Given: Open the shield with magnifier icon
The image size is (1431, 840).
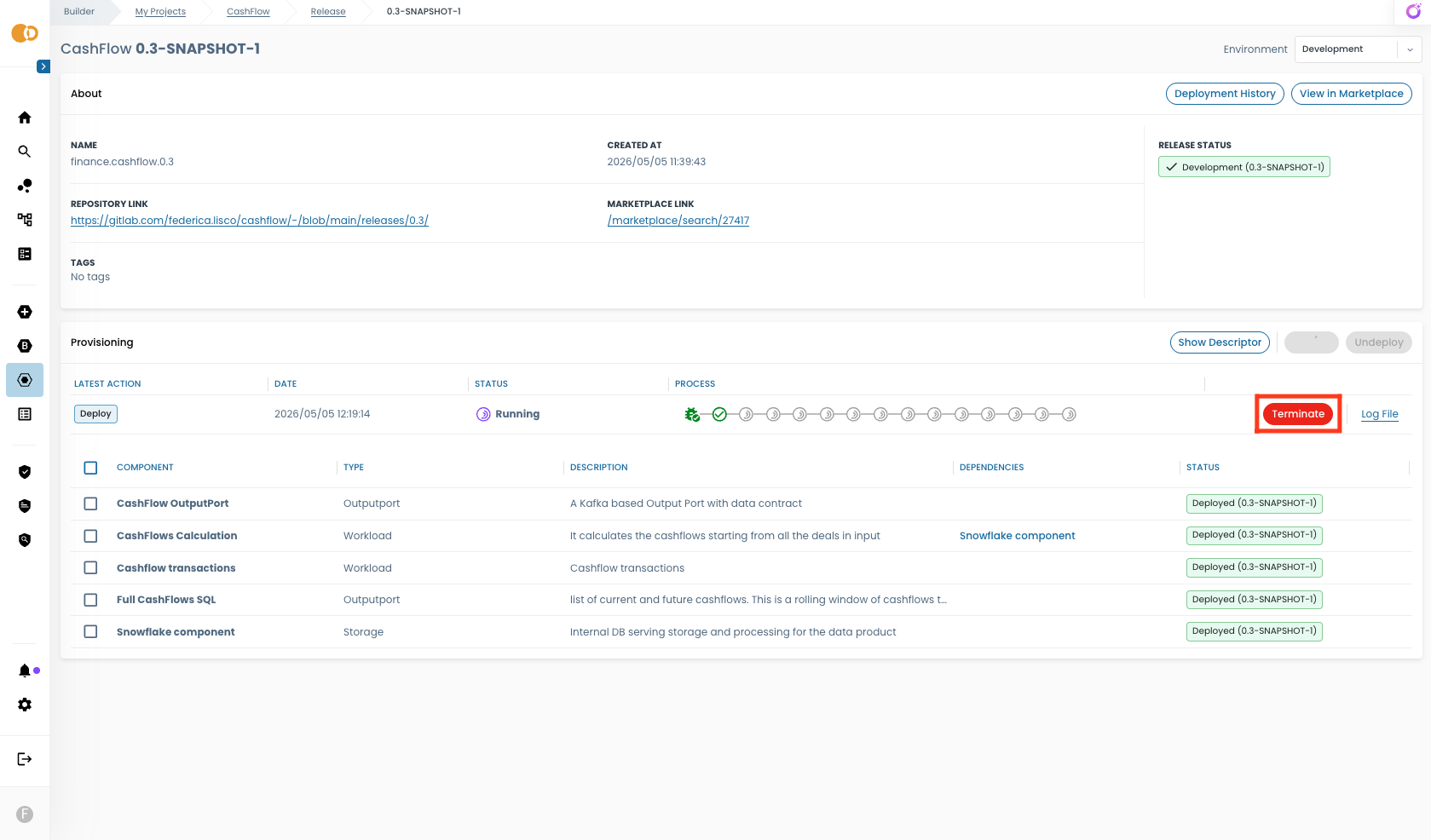Looking at the screenshot, I should tap(25, 540).
